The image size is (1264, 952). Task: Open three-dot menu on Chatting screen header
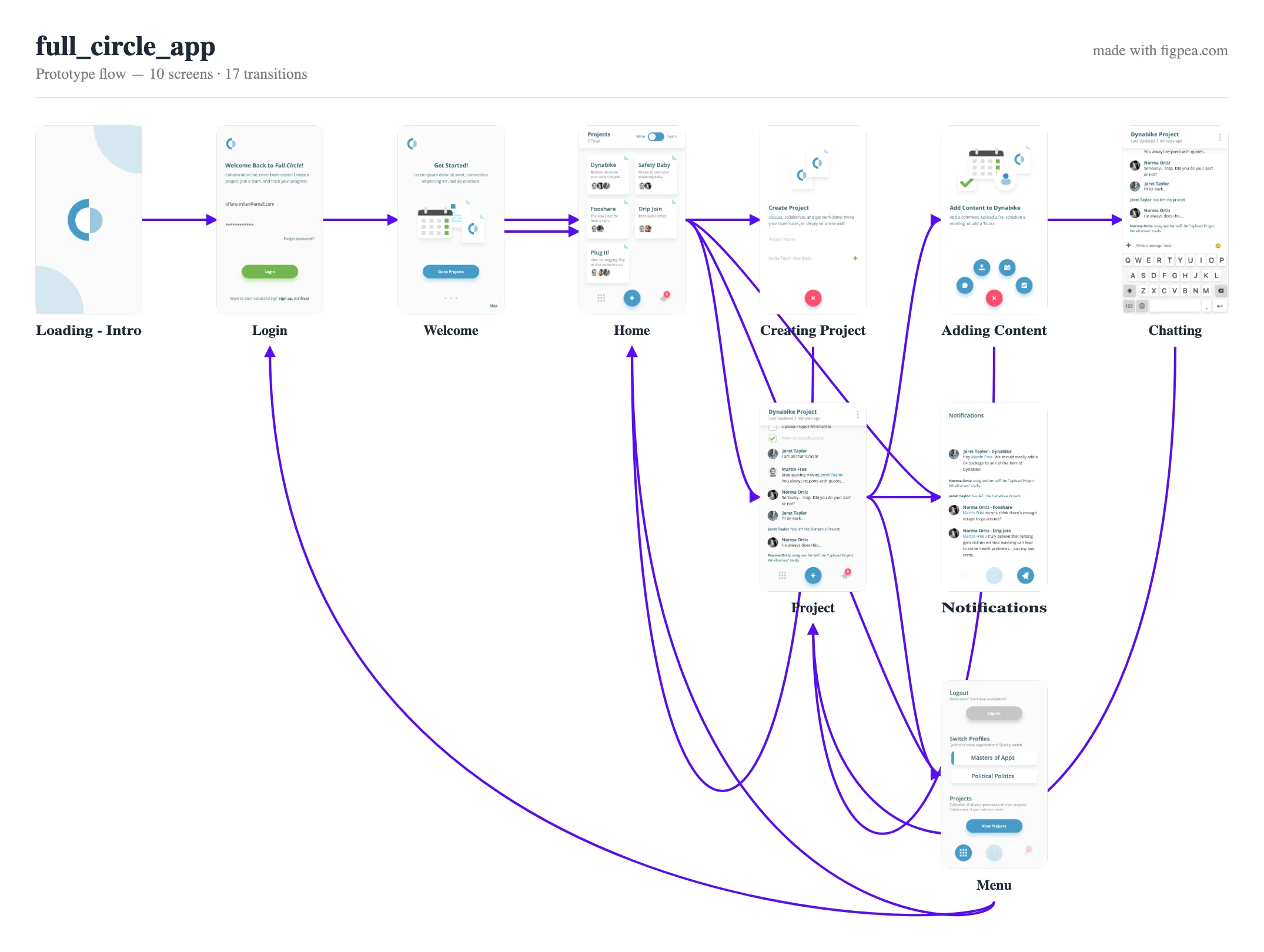tap(1220, 137)
